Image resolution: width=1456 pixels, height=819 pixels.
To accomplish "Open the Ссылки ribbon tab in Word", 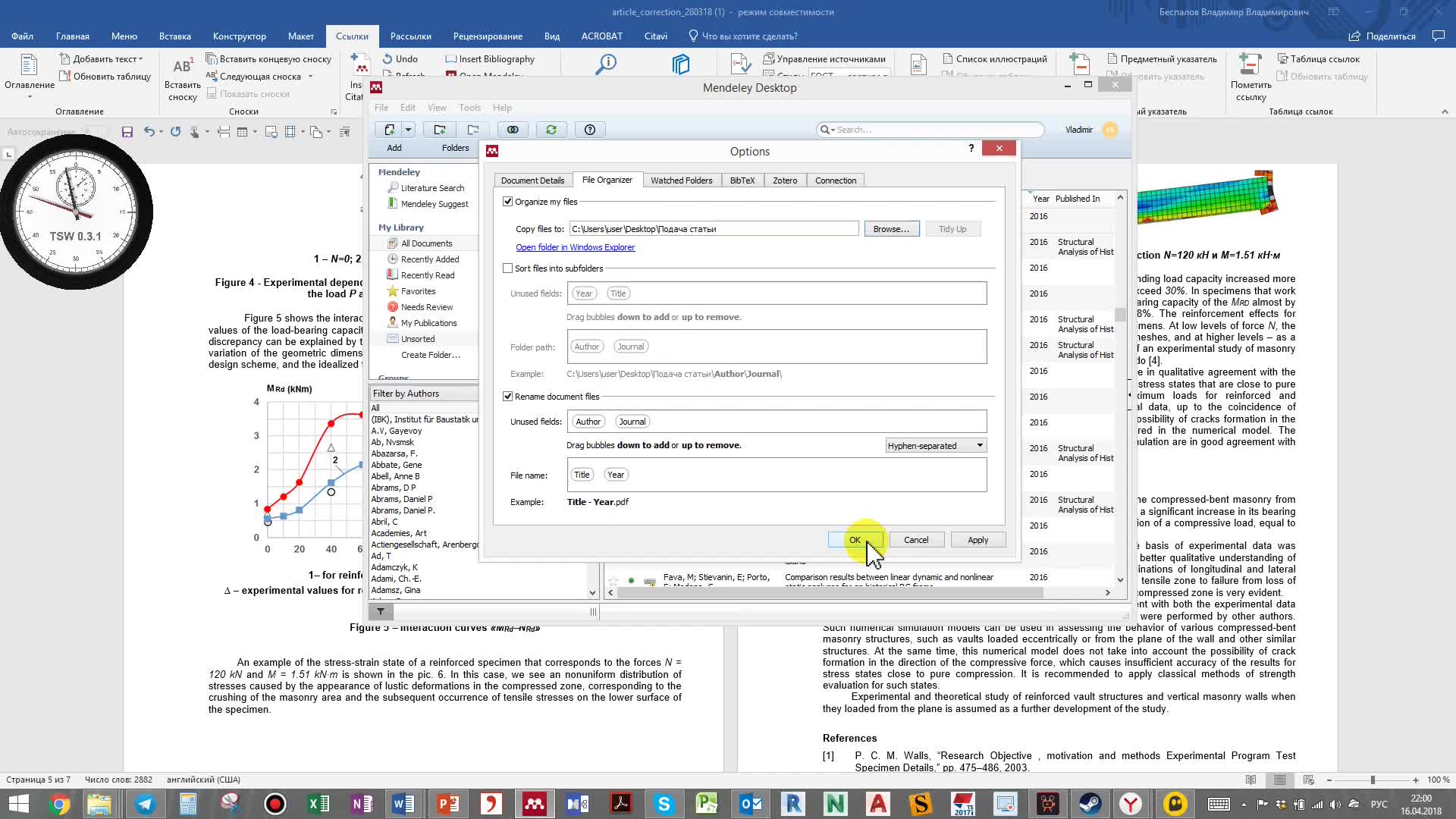I will tap(352, 36).
